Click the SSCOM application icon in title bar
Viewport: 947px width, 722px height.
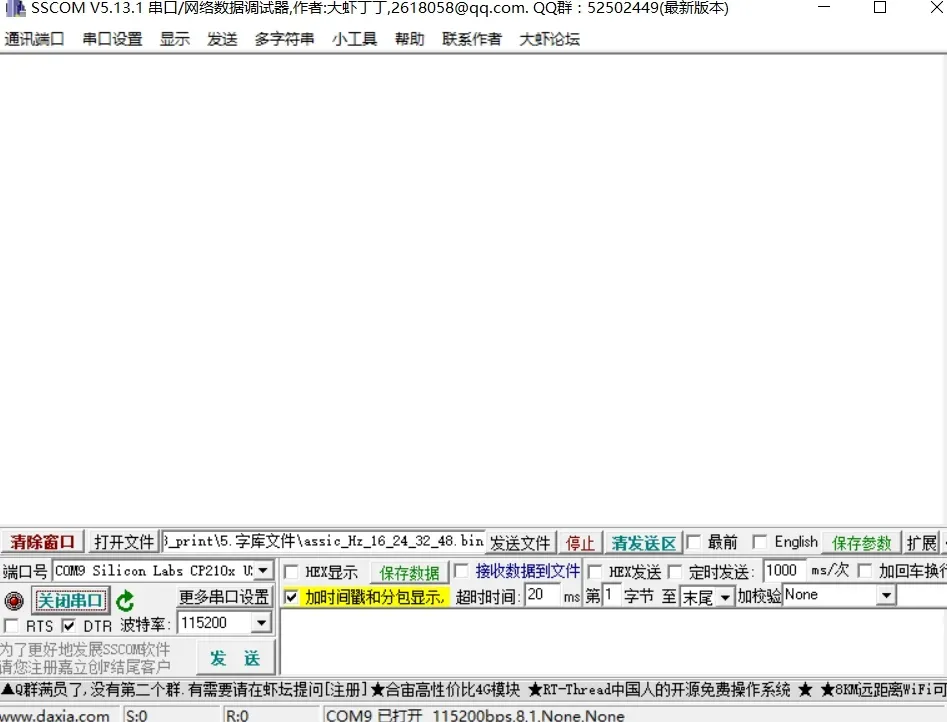click(14, 8)
